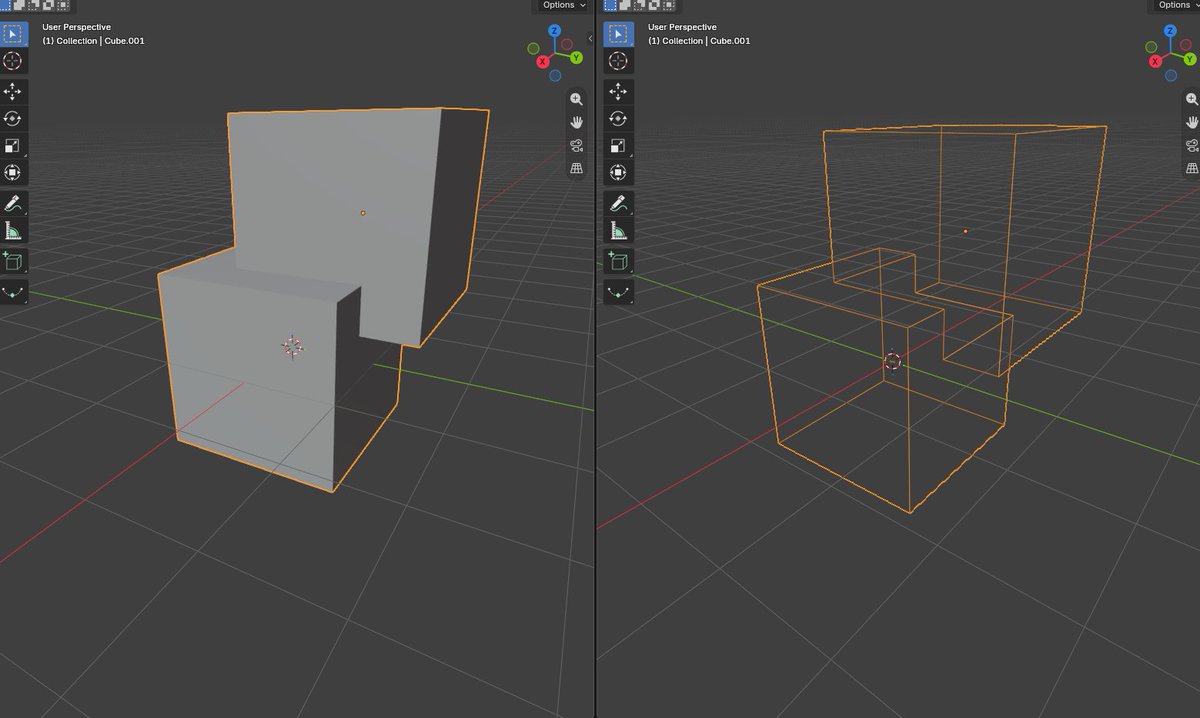The image size is (1200, 718).
Task: Click the orange origin dot in wireframe mesh
Action: point(965,231)
